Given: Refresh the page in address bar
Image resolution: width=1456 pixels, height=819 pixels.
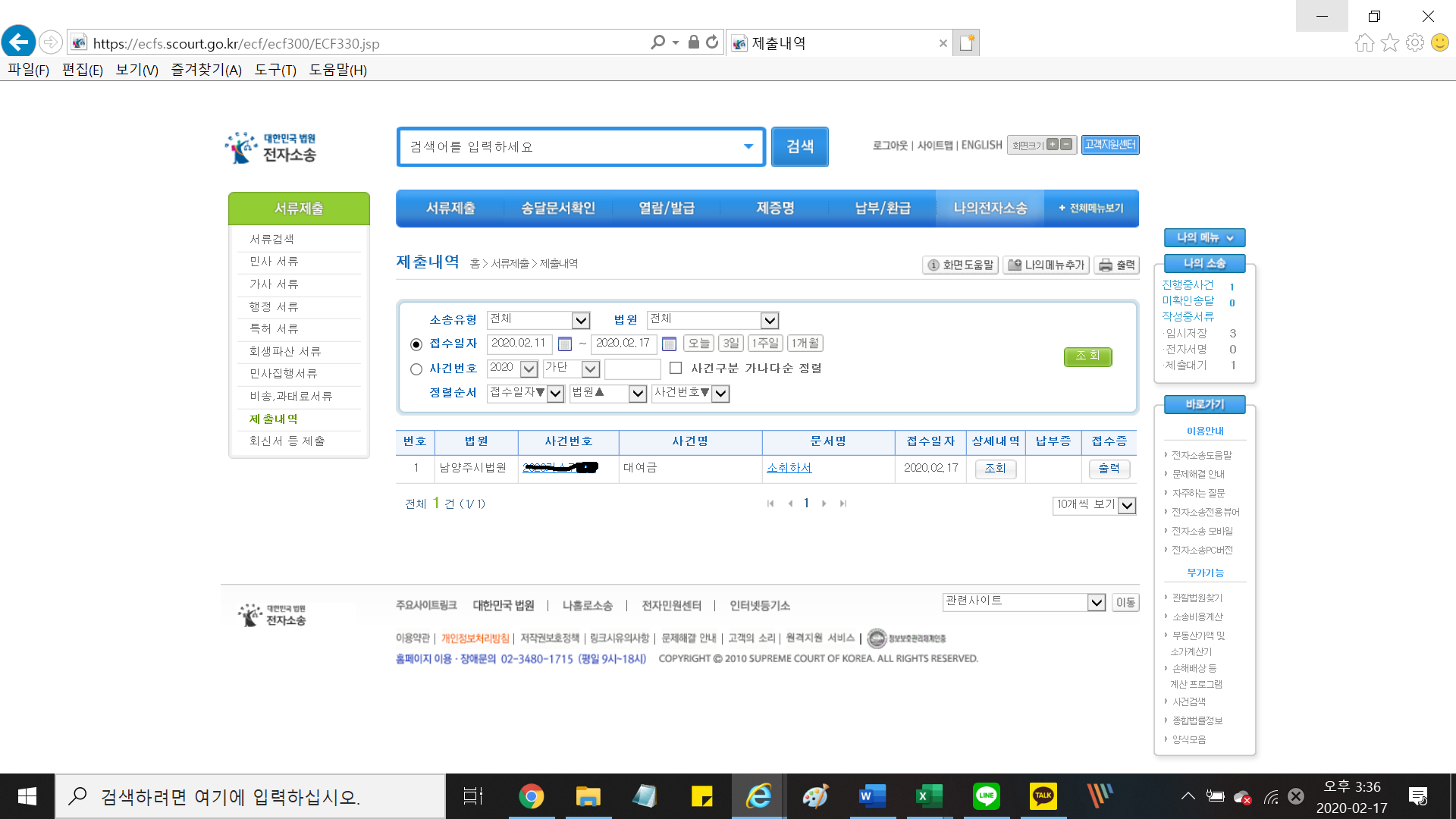Looking at the screenshot, I should pos(712,42).
